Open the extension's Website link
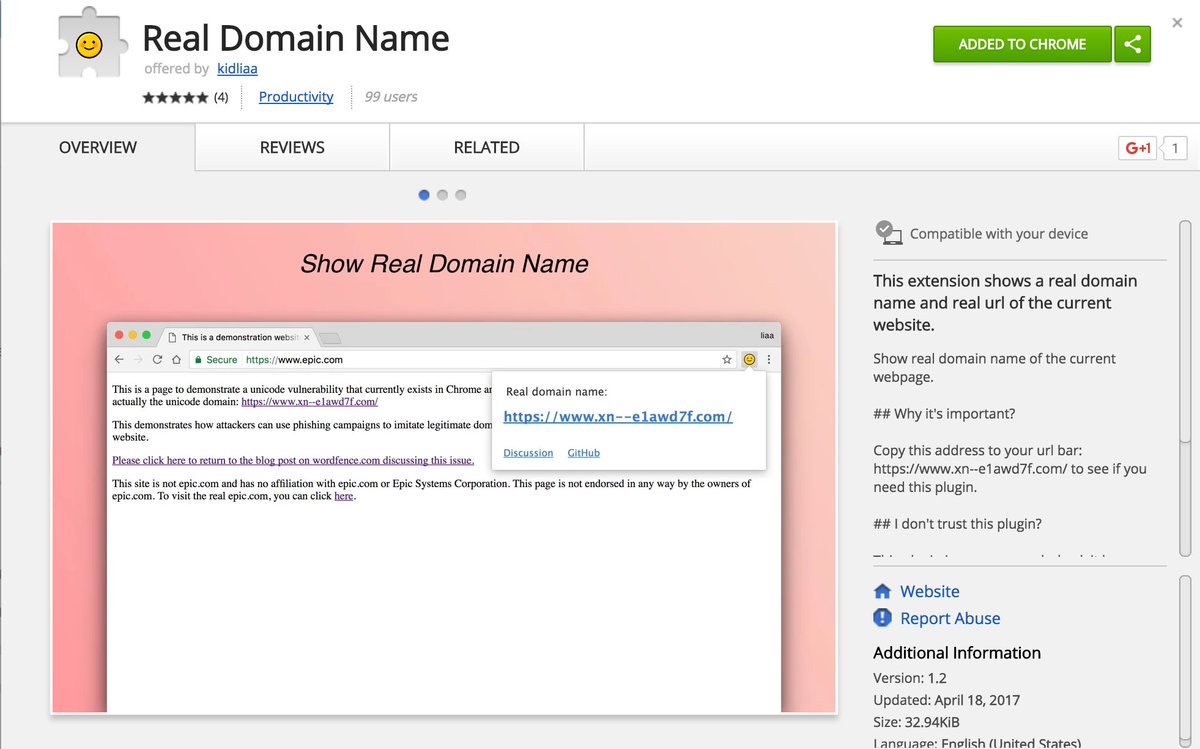The height and width of the screenshot is (749, 1200). 929,591
